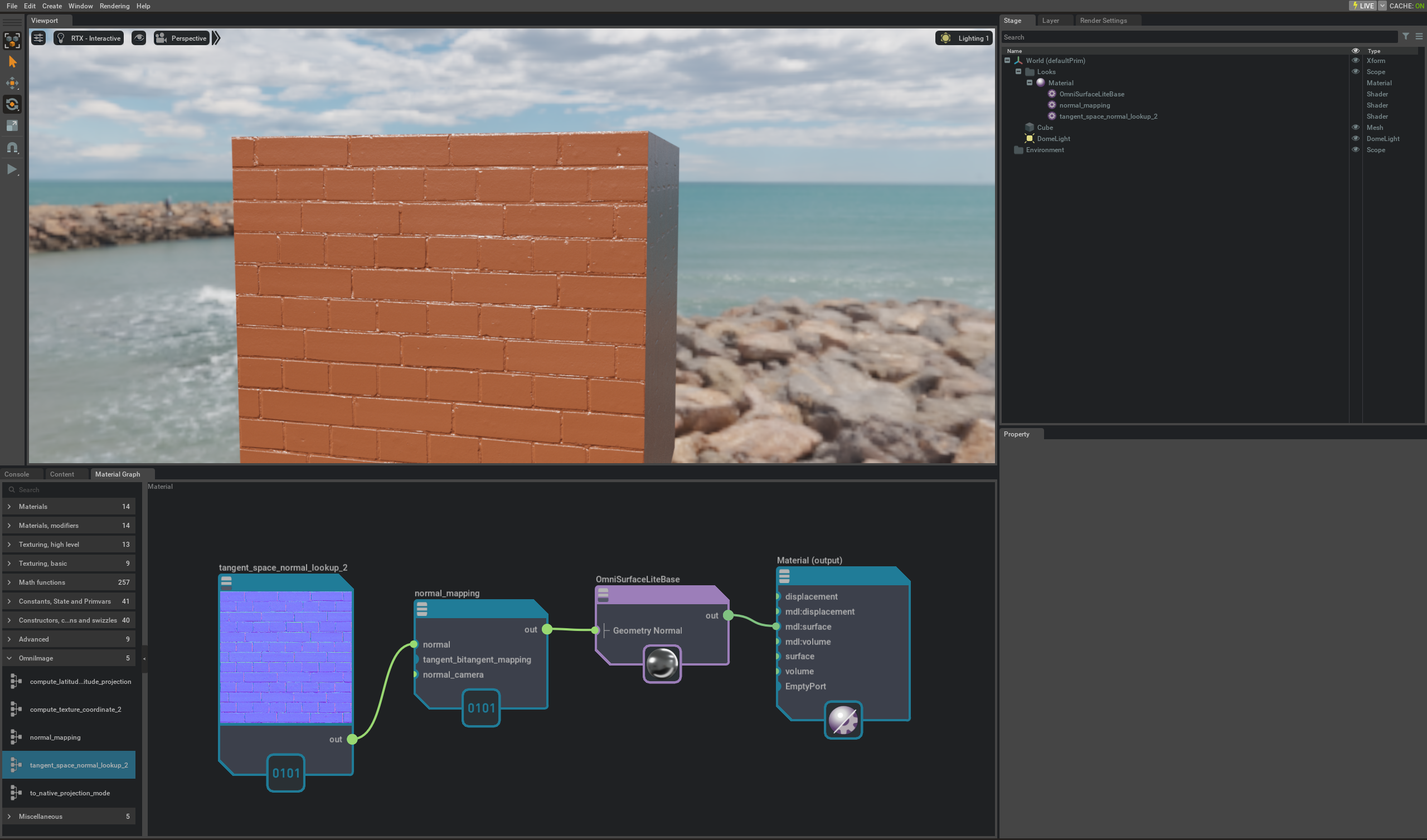This screenshot has width=1427, height=840.
Task: Toggle visibility of Cube mesh
Action: [1355, 128]
